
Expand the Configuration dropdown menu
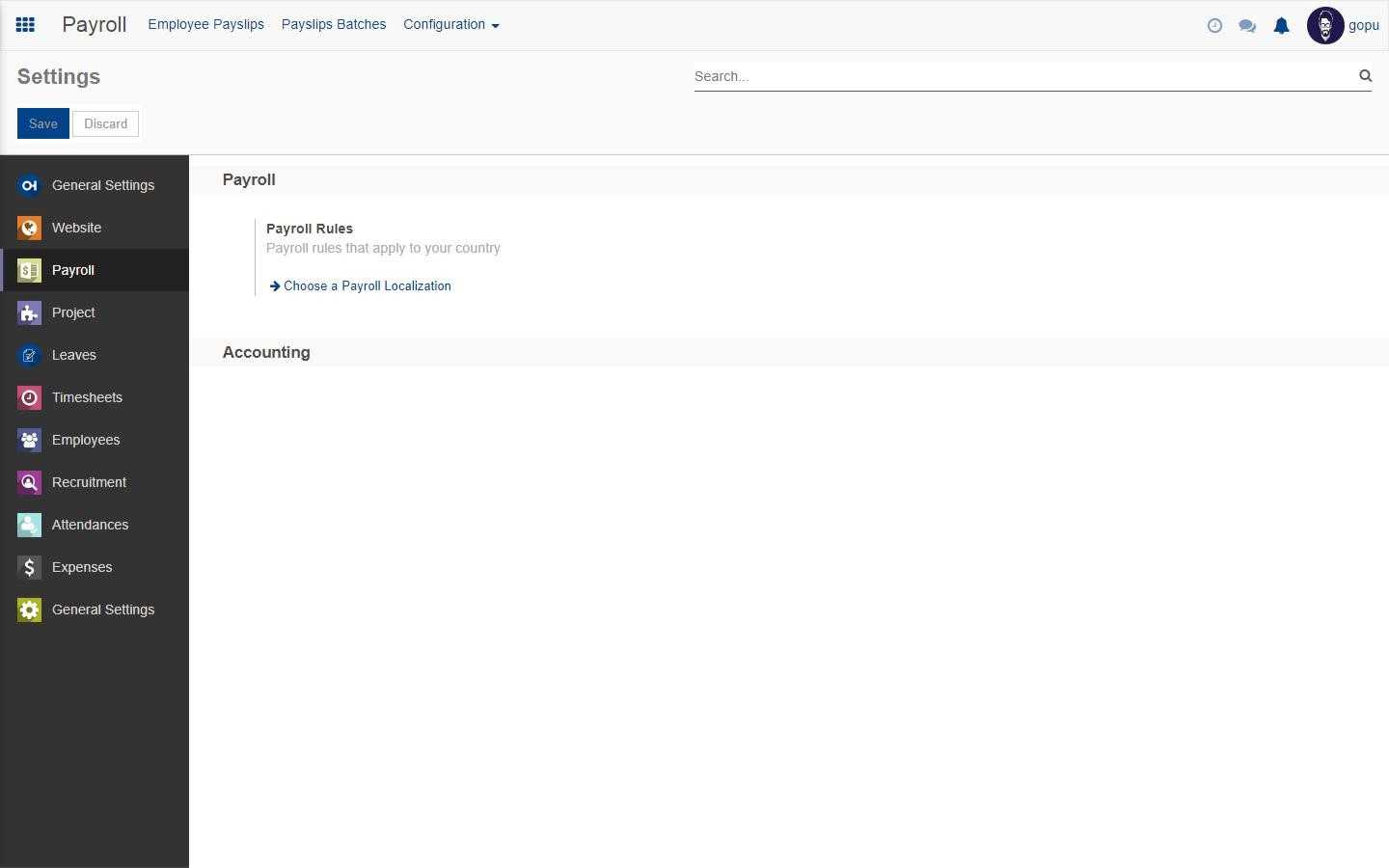450,25
